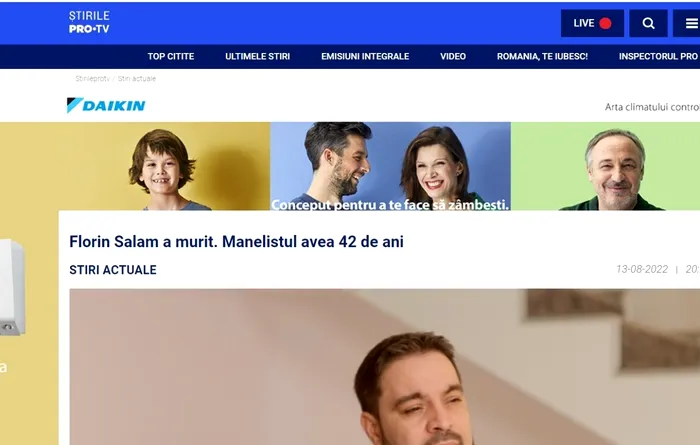Open the hamburger menu icon
Image resolution: width=700 pixels, height=445 pixels.
(689, 23)
